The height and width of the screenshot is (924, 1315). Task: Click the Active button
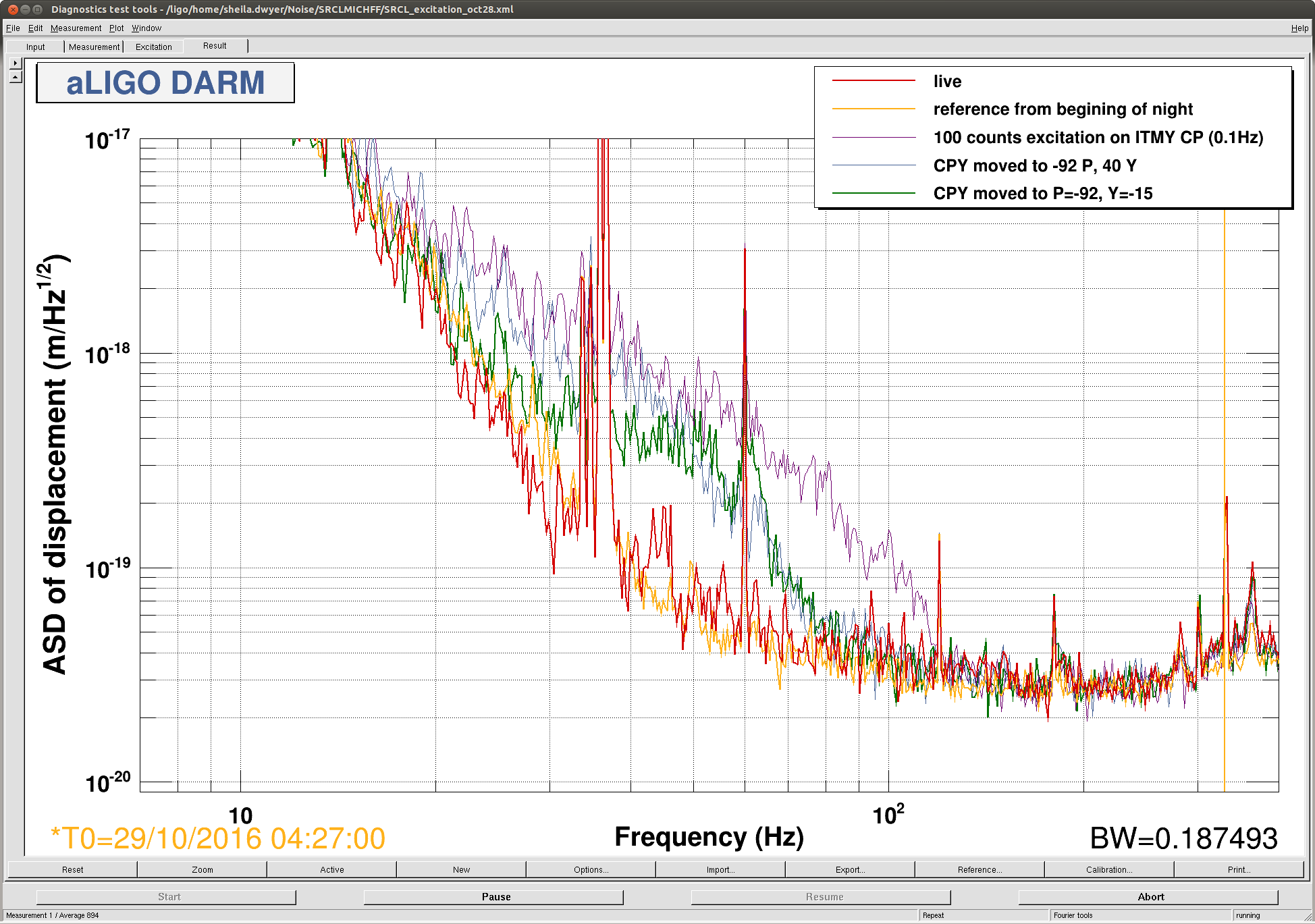(331, 869)
